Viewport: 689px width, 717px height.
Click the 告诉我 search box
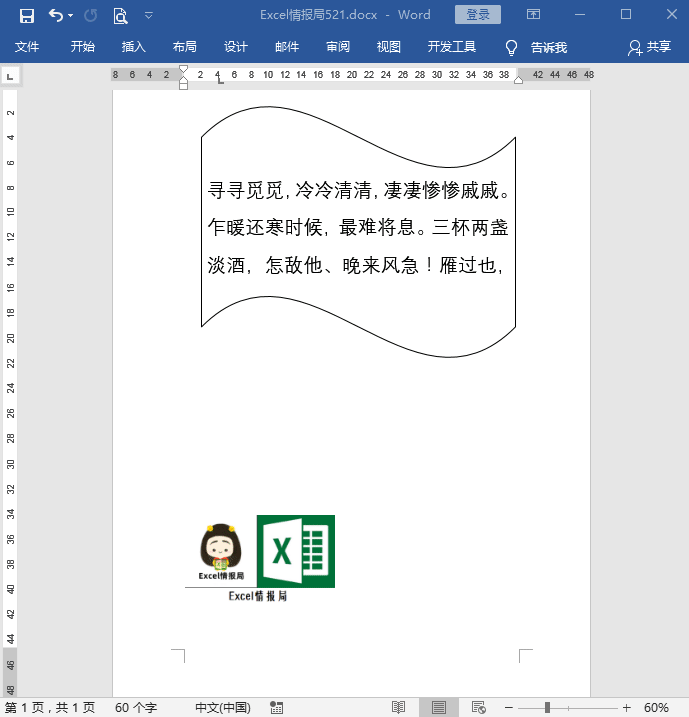click(x=549, y=47)
